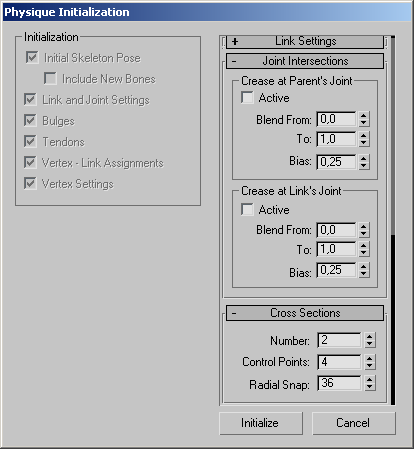The height and width of the screenshot is (449, 414).
Task: Enable Active under Crease at Parent's Joint
Action: pos(247,98)
